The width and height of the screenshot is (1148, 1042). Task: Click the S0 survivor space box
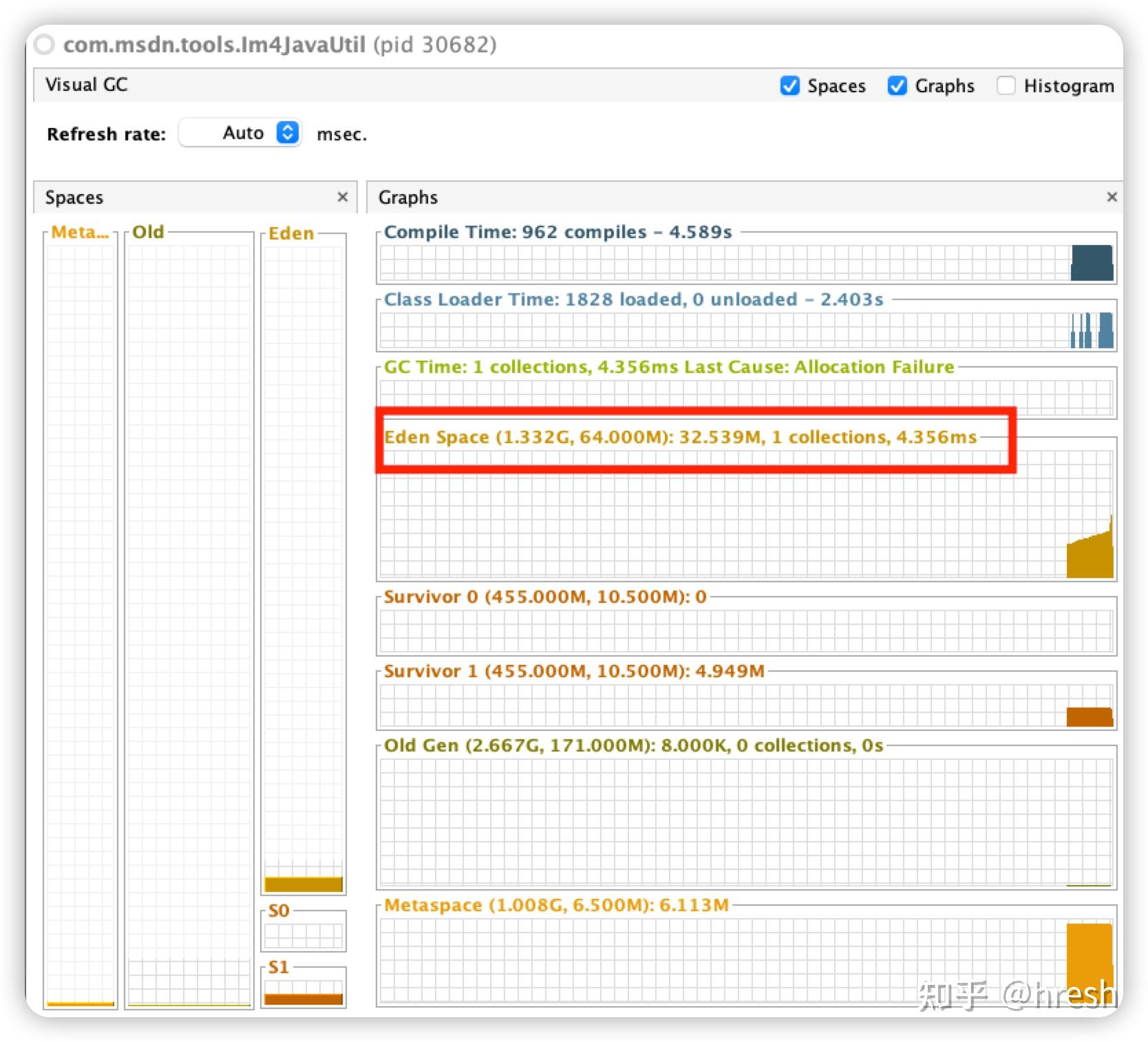tap(304, 936)
